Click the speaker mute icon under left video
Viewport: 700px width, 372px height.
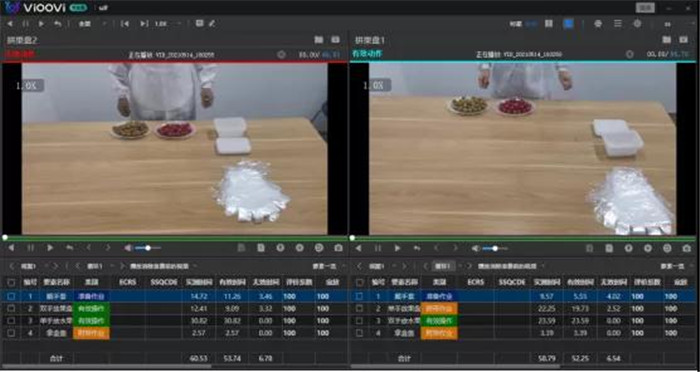tap(129, 248)
